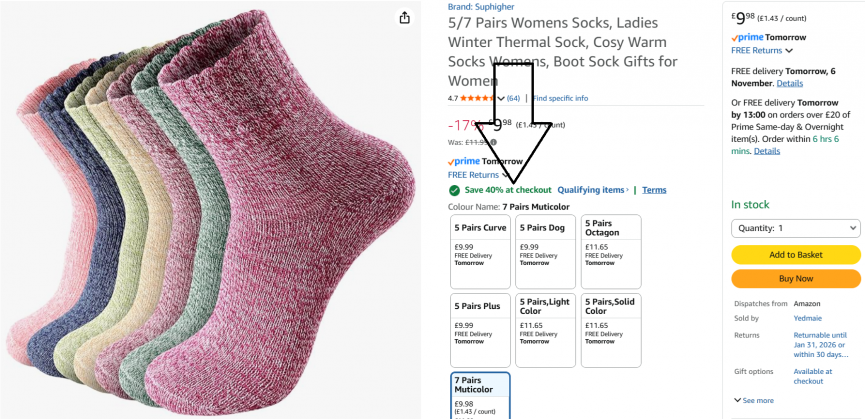Open the Quantity dropdown
The width and height of the screenshot is (865, 419).
click(795, 228)
